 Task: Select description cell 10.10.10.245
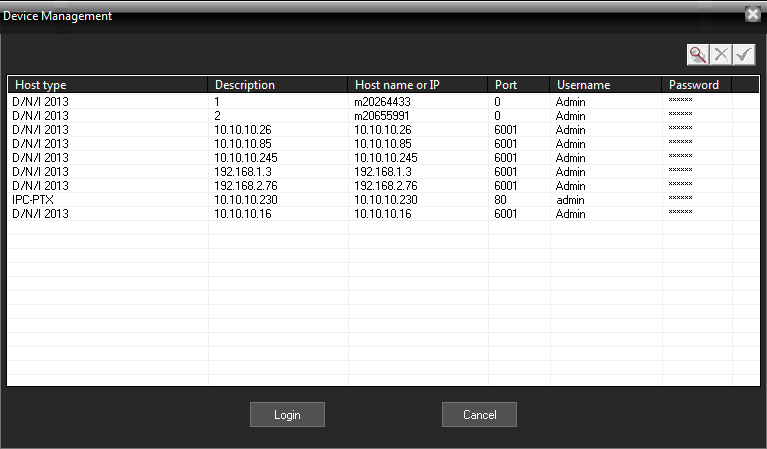[246, 158]
